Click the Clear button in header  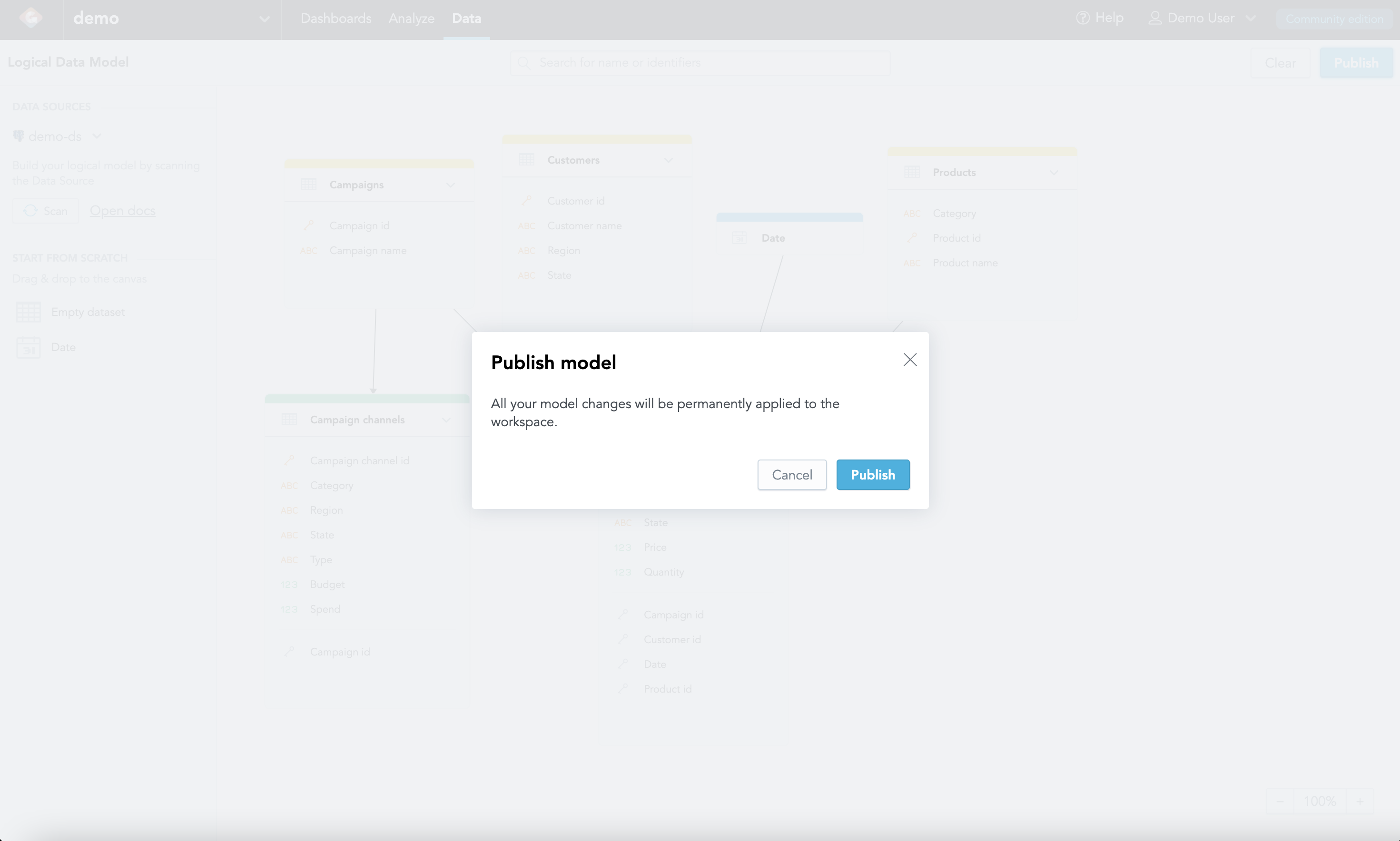[1280, 63]
